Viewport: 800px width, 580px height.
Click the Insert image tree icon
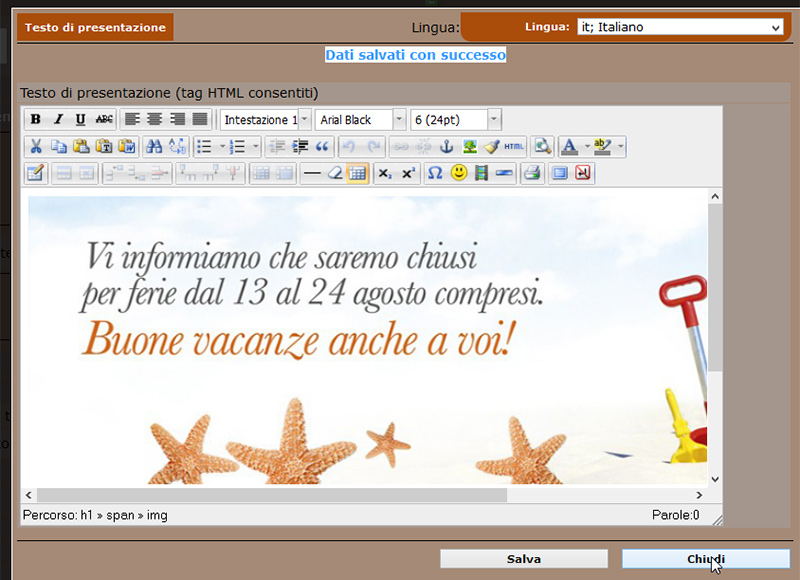click(x=469, y=147)
